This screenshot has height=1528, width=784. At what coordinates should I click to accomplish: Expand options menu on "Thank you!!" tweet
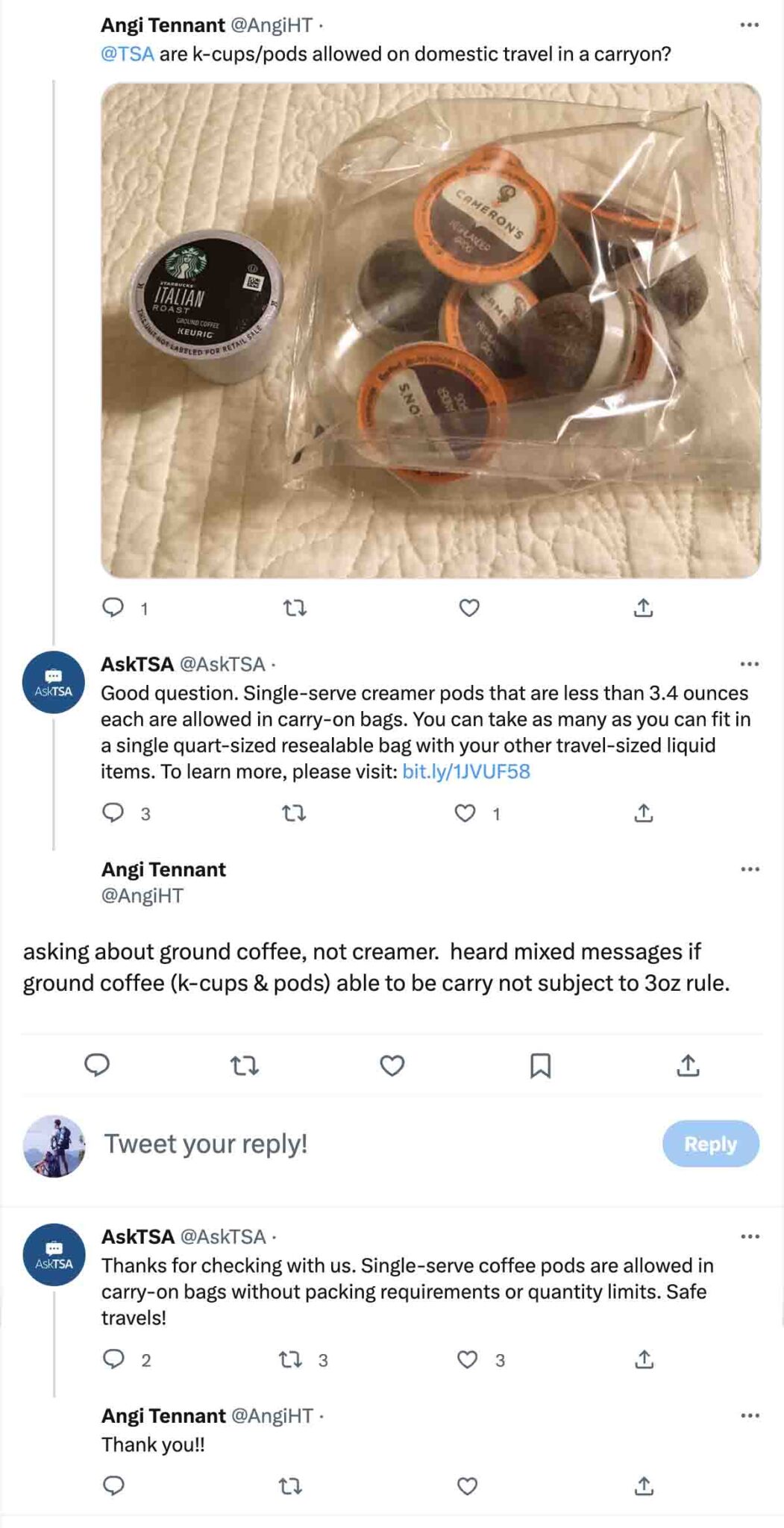tap(750, 1415)
